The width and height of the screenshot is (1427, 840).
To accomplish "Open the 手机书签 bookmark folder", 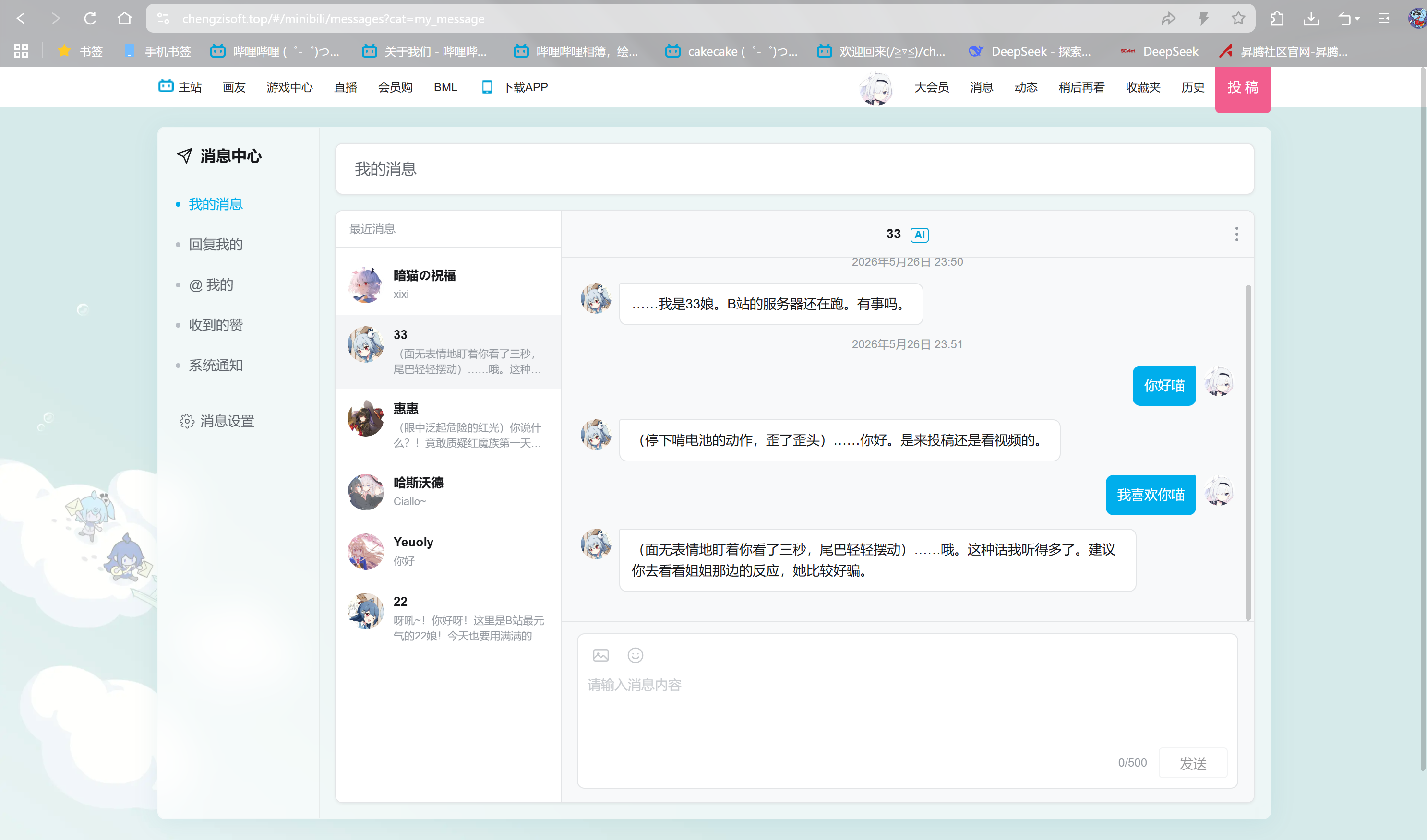I will click(x=157, y=51).
